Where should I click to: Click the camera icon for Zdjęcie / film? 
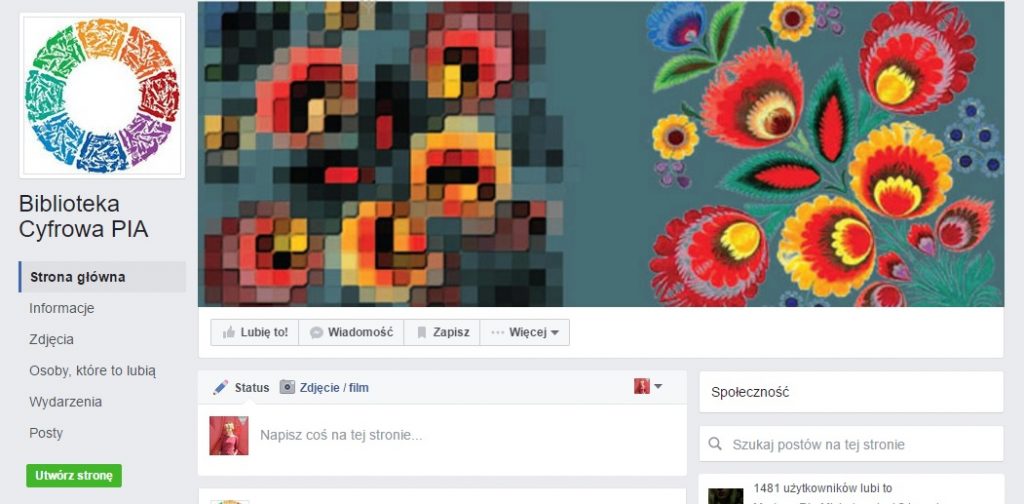[x=287, y=387]
